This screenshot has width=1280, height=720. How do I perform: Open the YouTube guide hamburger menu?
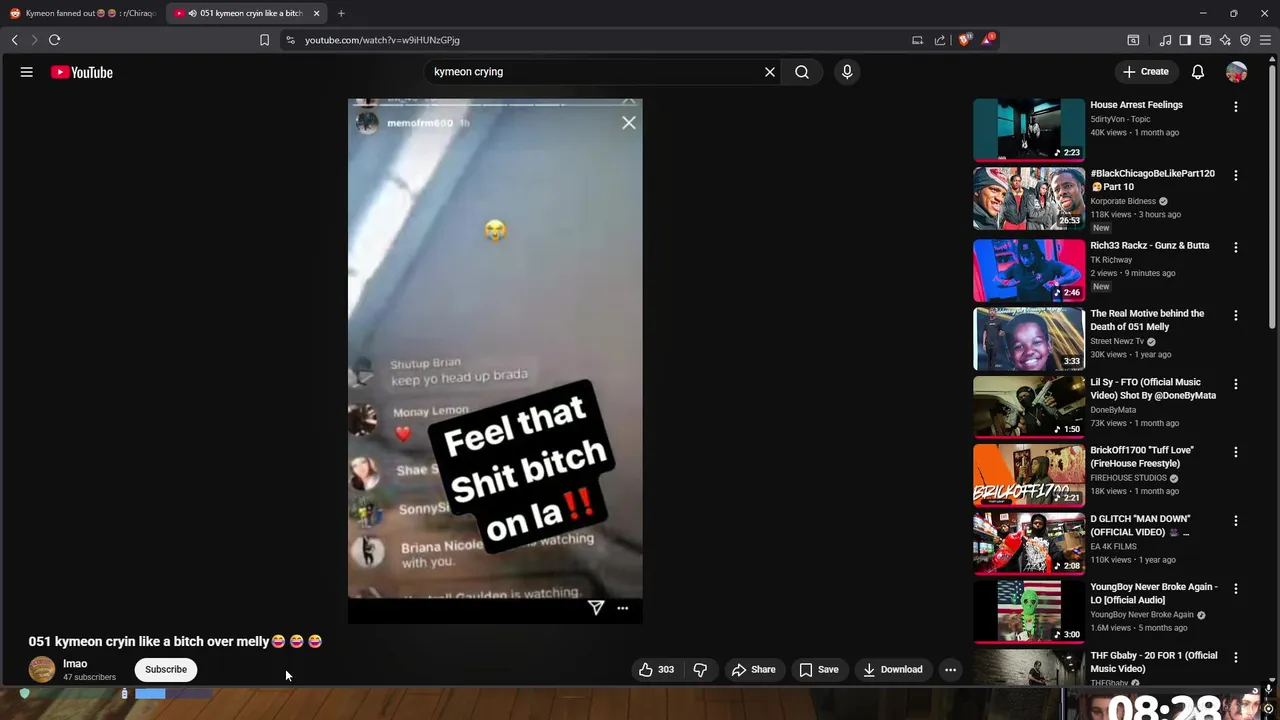pyautogui.click(x=27, y=72)
